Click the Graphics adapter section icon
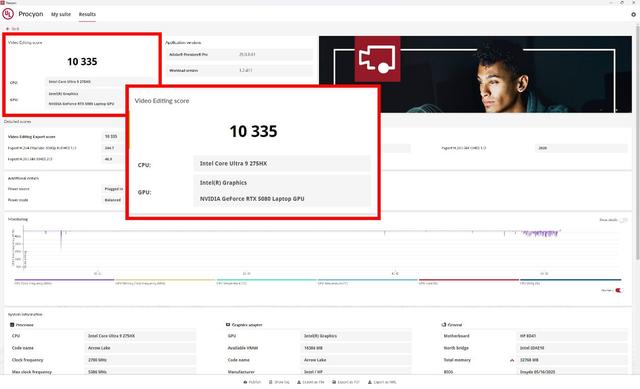The width and height of the screenshot is (640, 389). (x=228, y=325)
